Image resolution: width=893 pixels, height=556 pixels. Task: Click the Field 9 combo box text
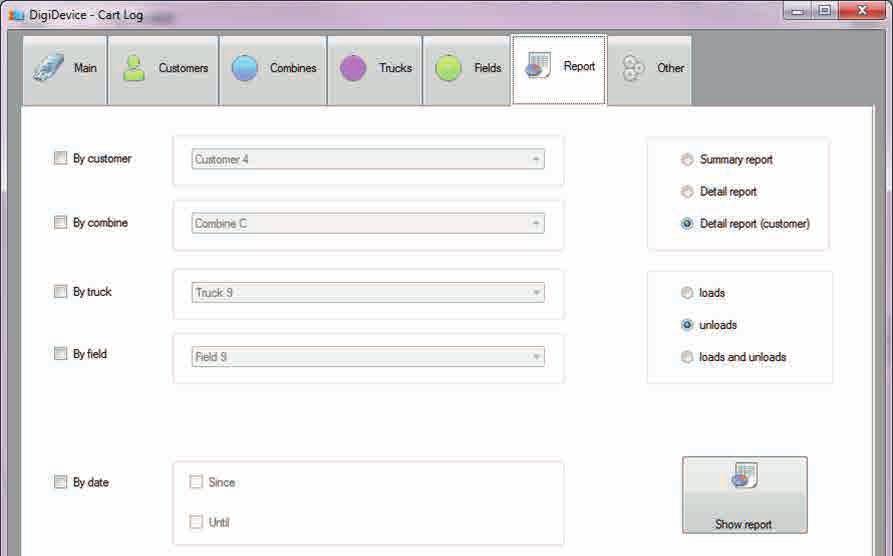click(211, 357)
